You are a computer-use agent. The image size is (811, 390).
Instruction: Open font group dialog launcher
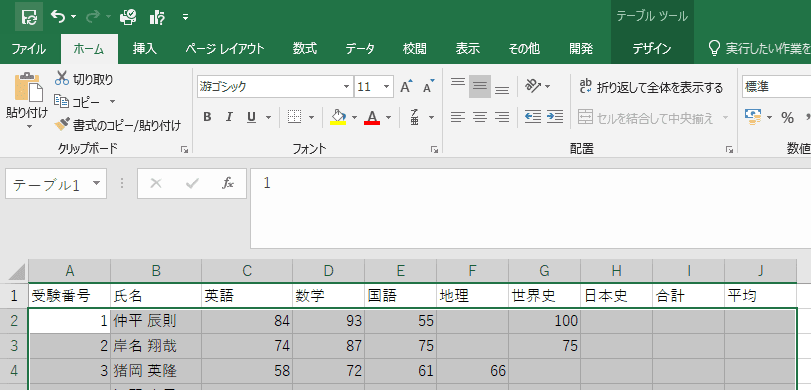tap(434, 149)
